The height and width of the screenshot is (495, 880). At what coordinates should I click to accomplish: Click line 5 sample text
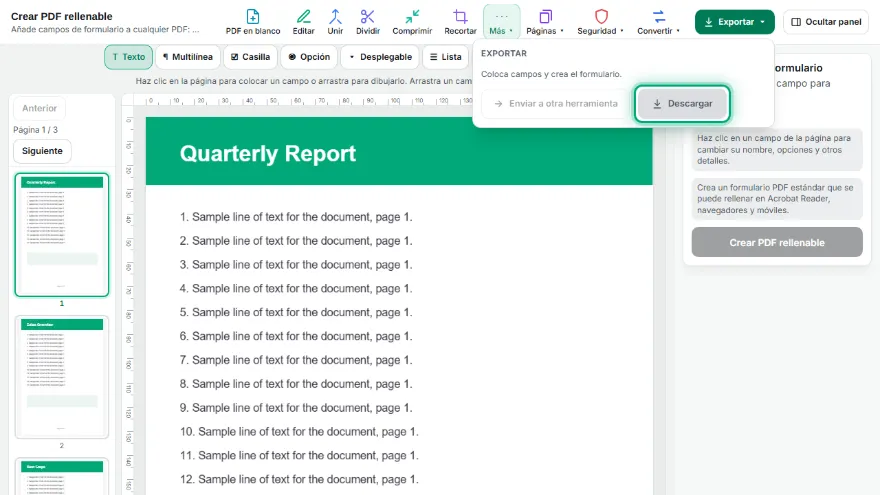coord(296,312)
